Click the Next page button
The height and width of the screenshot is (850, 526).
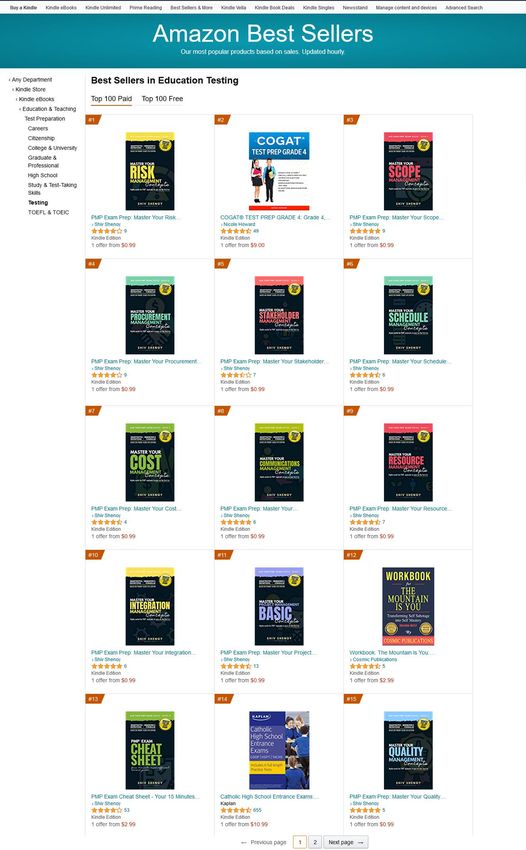pos(346,842)
